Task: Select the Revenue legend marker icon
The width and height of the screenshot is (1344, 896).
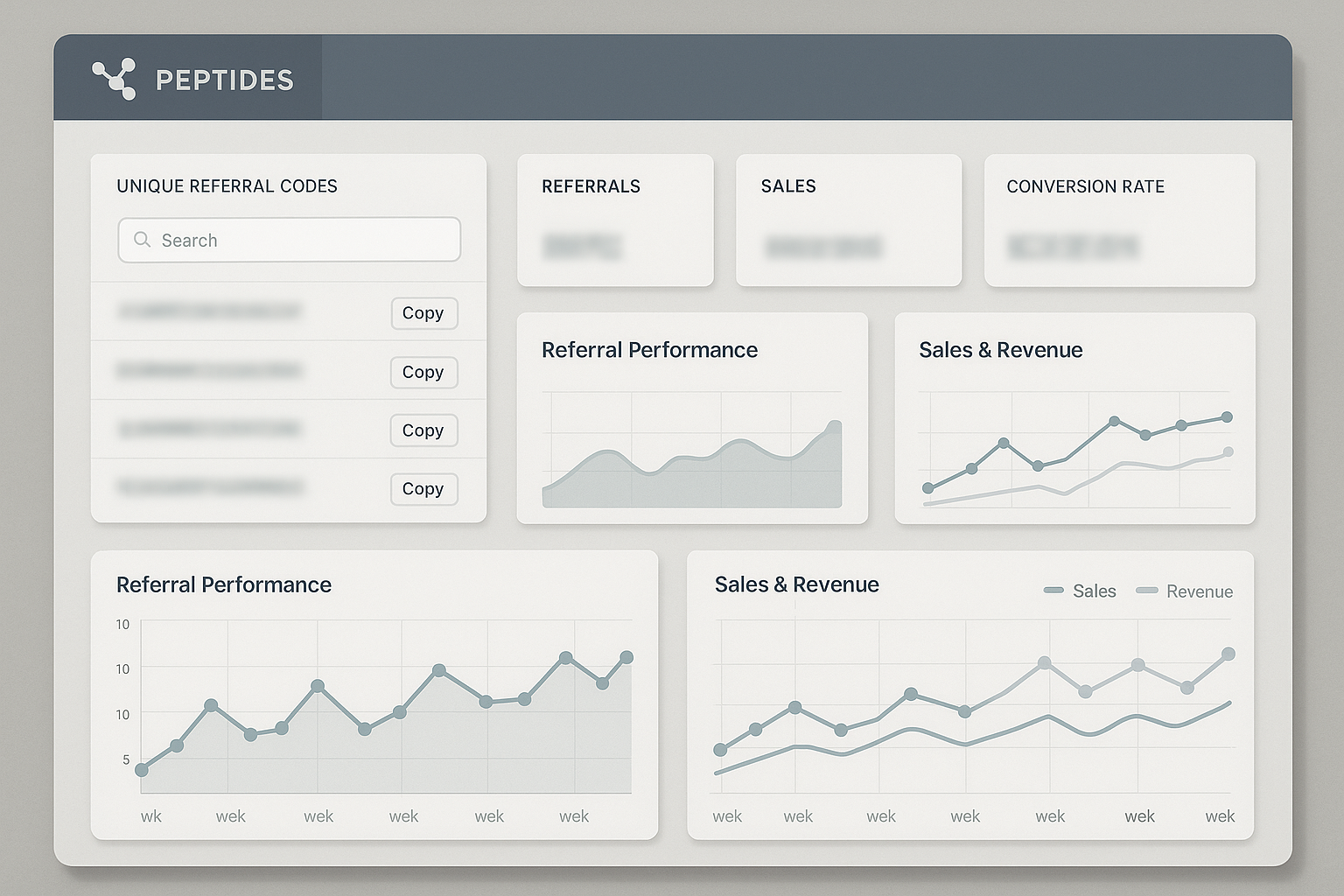Action: [x=1146, y=591]
